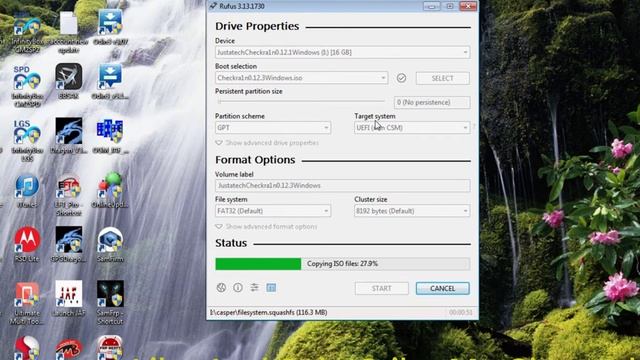Open the Rufus title bar app icon menu
Viewport: 640px width, 360px height.
[213, 6]
